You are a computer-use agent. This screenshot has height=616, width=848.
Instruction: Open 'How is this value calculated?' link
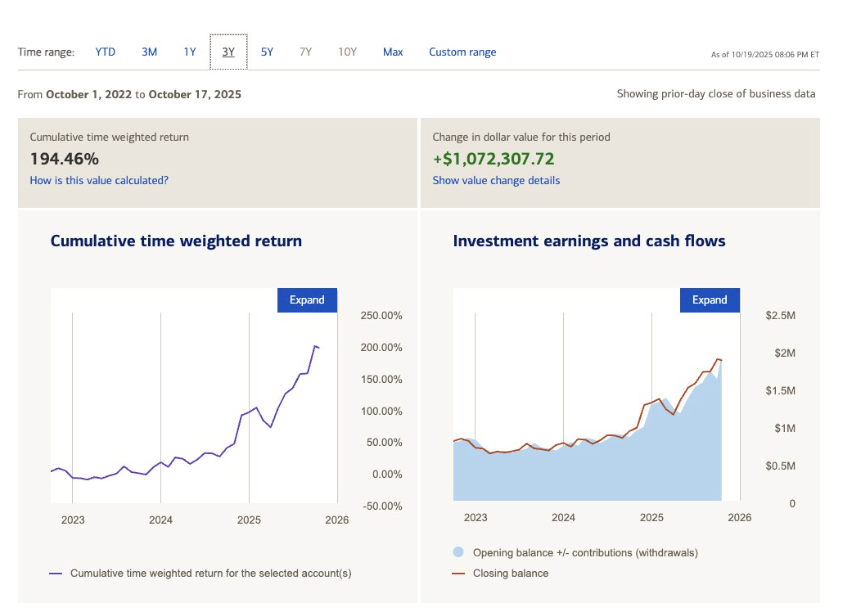pyautogui.click(x=99, y=180)
